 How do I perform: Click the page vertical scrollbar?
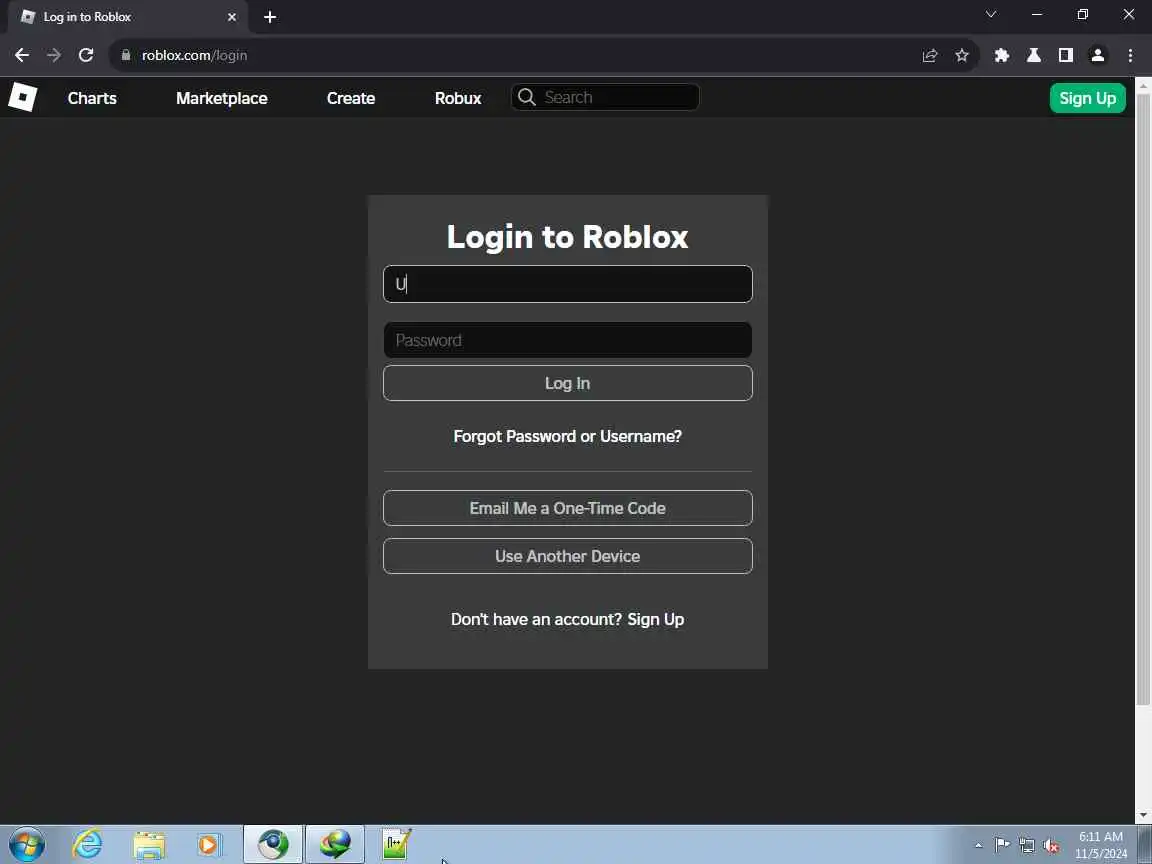click(x=1143, y=400)
